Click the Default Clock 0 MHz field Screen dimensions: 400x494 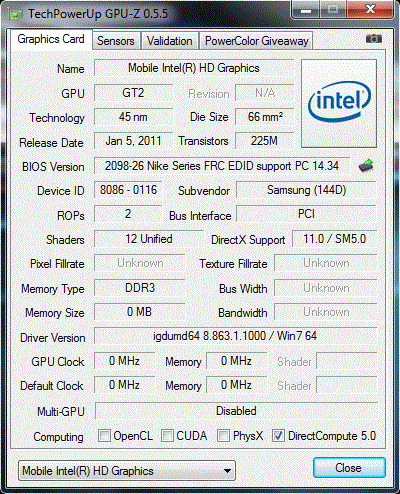(x=125, y=385)
